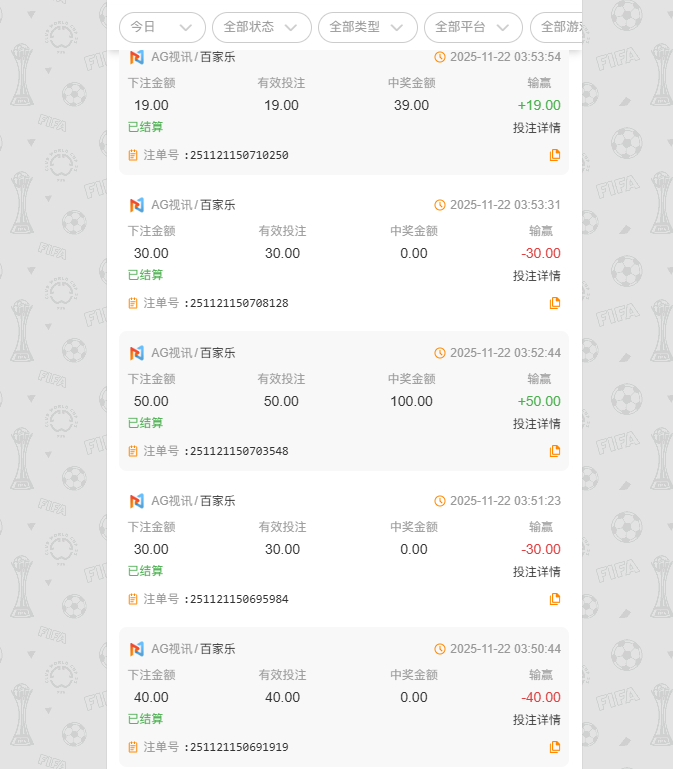Open the partially visible 全部游戏 filter
Viewport: 673px width, 769px height.
[556, 27]
